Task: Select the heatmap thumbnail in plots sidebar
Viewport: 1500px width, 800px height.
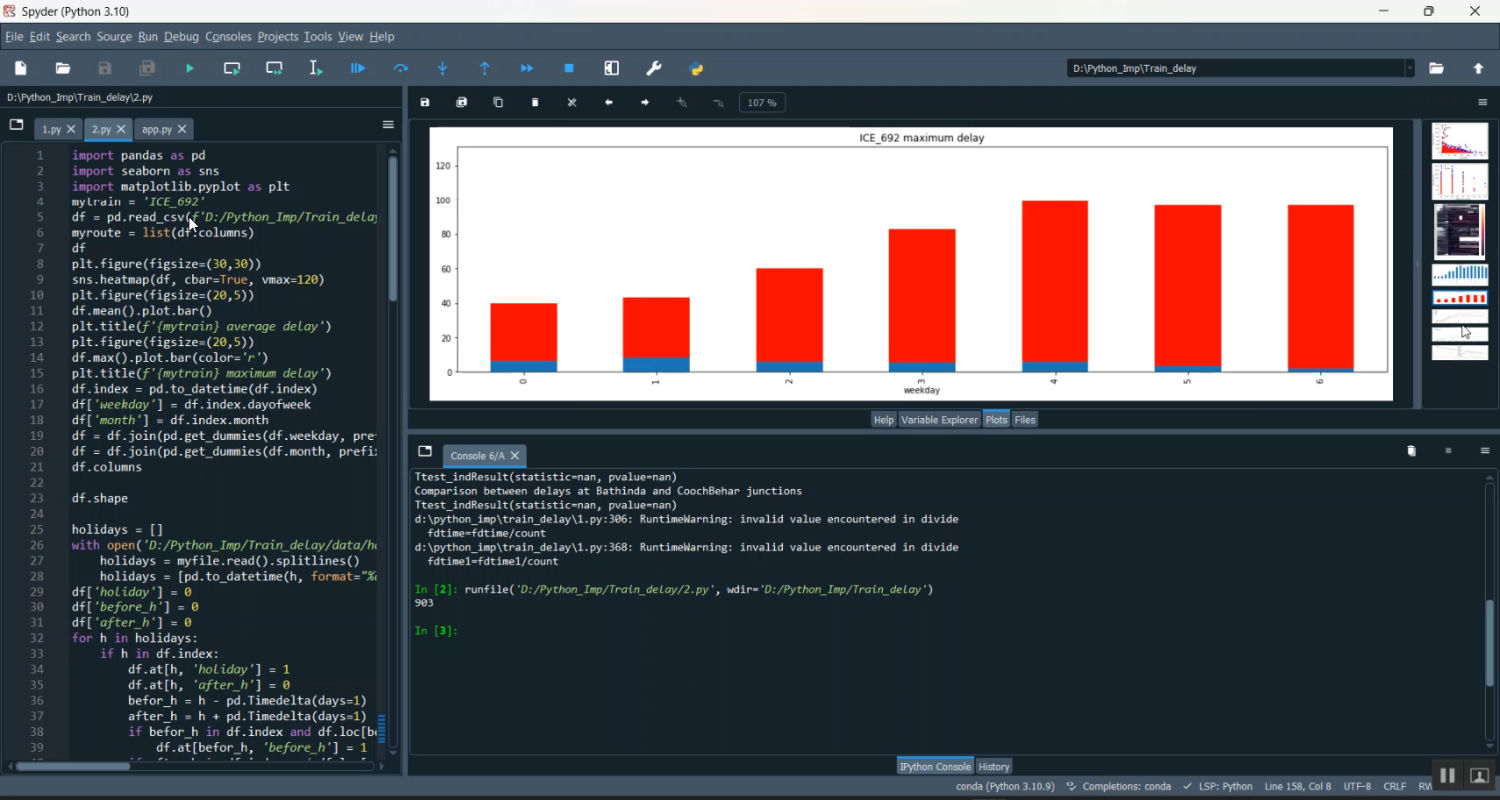Action: 1459,230
